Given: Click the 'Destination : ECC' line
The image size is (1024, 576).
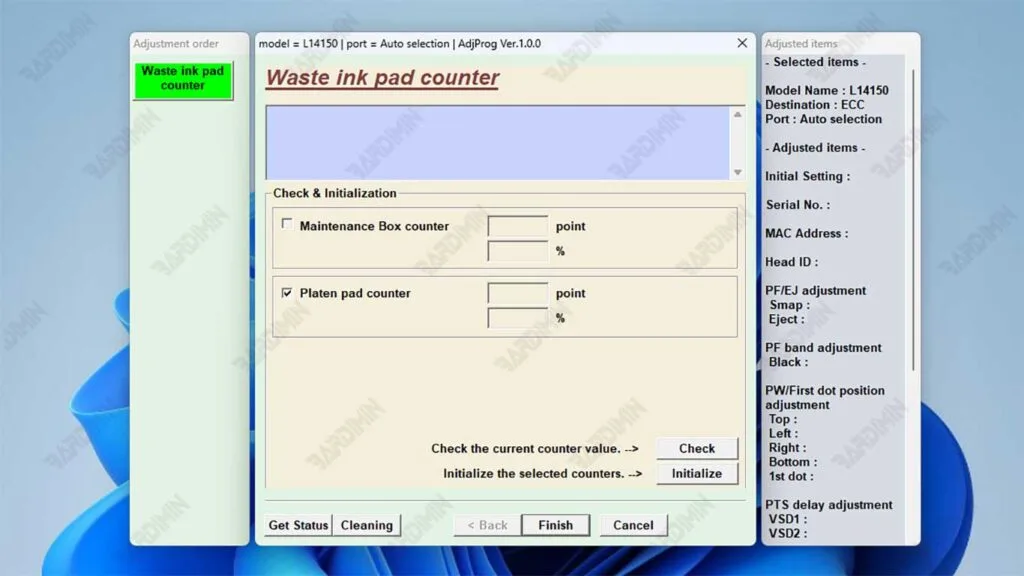Looking at the screenshot, I should tap(814, 105).
